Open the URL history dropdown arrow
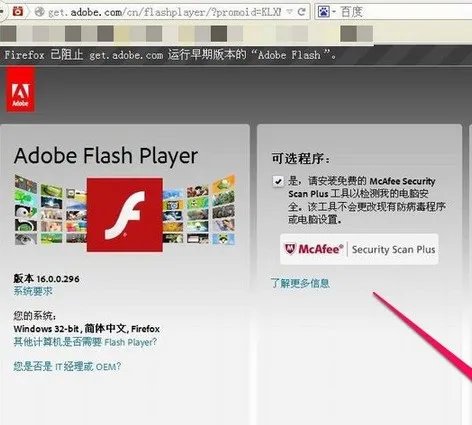The height and width of the screenshot is (425, 472). point(289,12)
